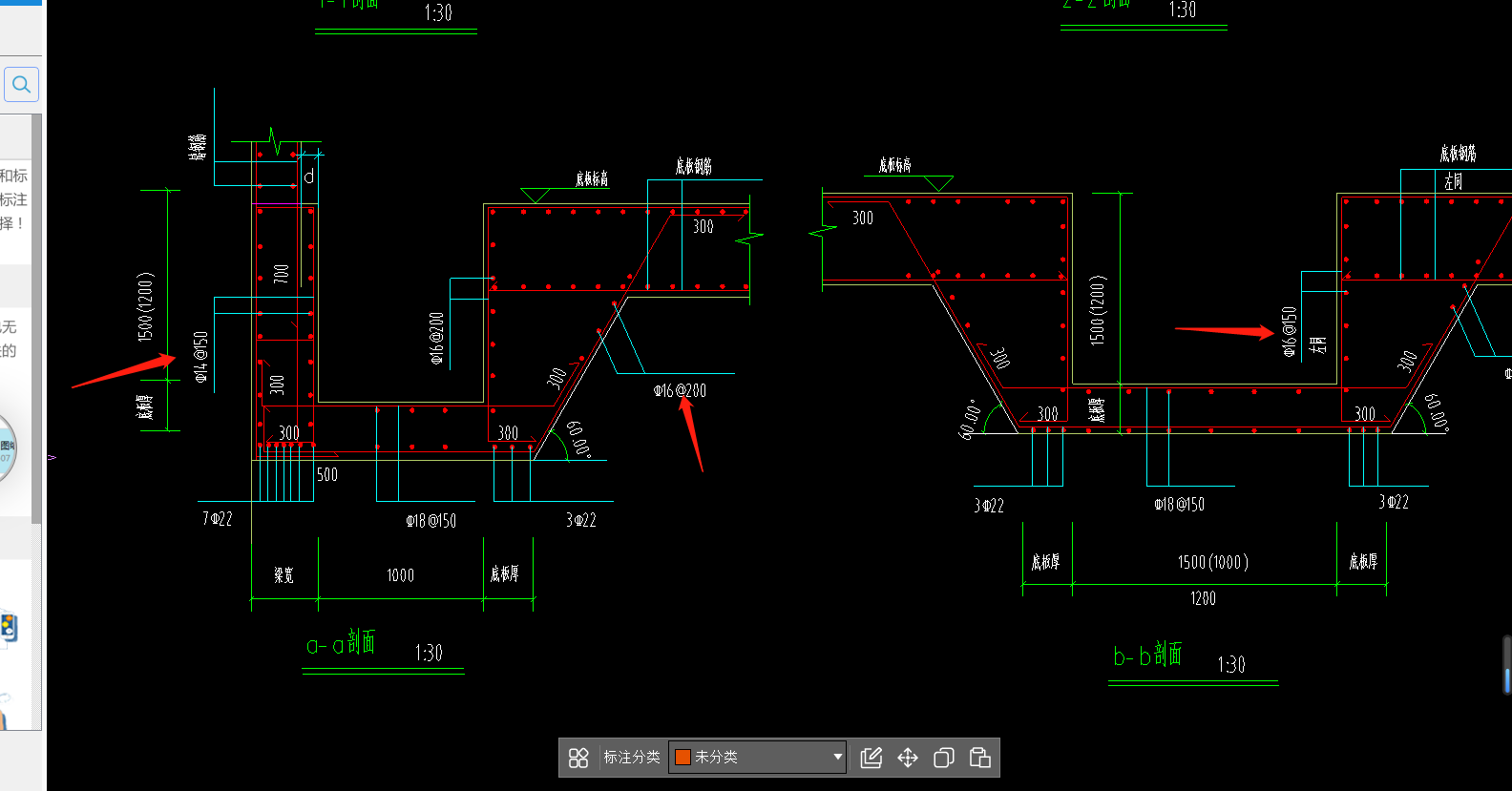Click the edit annotation pencil icon
The width and height of the screenshot is (1512, 791).
871,758
